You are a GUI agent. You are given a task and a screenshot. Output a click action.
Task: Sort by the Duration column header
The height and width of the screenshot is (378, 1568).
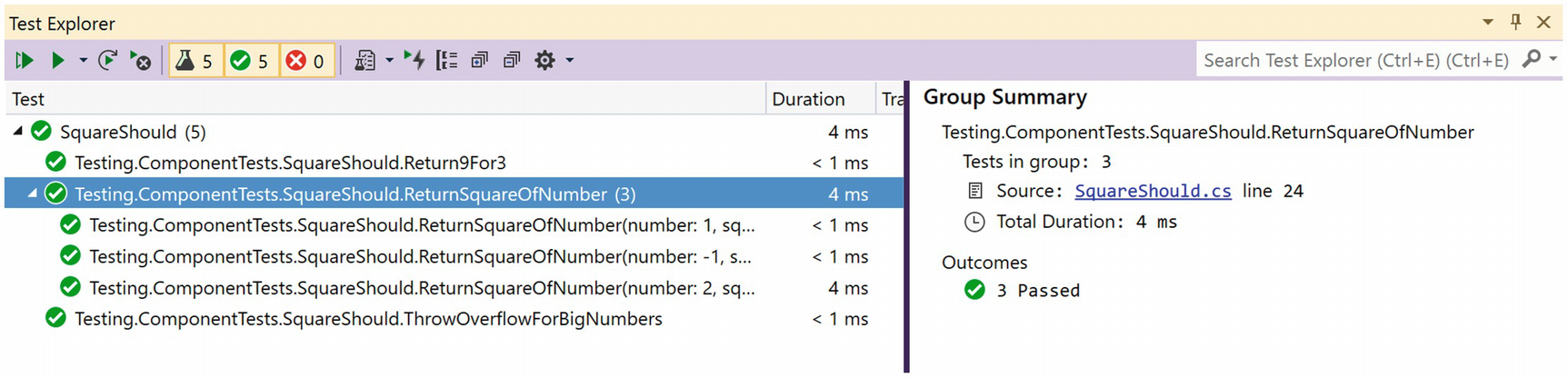pos(808,99)
